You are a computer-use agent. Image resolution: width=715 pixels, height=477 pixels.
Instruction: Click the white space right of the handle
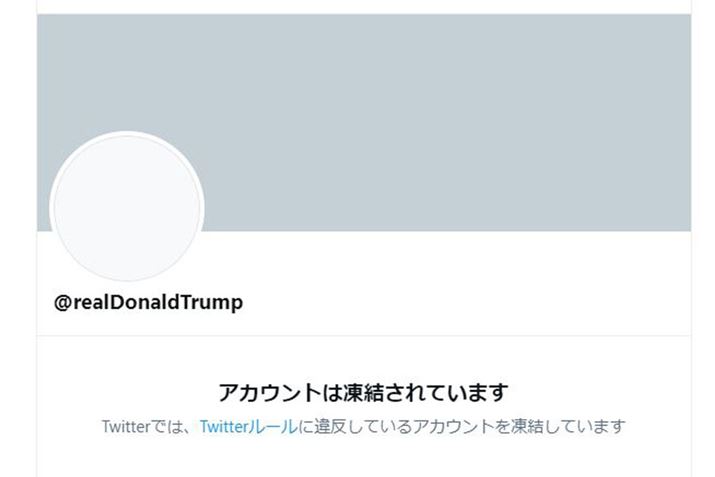450,302
